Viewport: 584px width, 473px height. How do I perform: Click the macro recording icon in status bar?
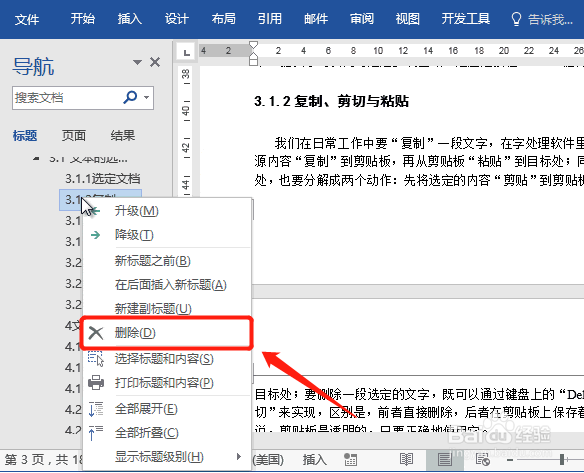[x=350, y=460]
